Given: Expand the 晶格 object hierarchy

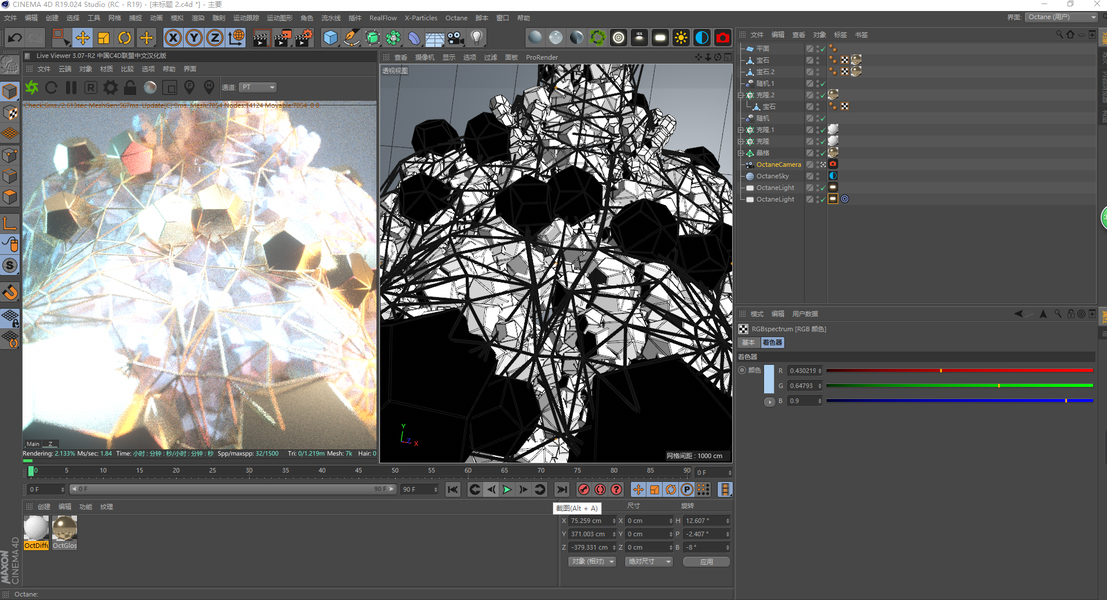Looking at the screenshot, I should pyautogui.click(x=741, y=152).
